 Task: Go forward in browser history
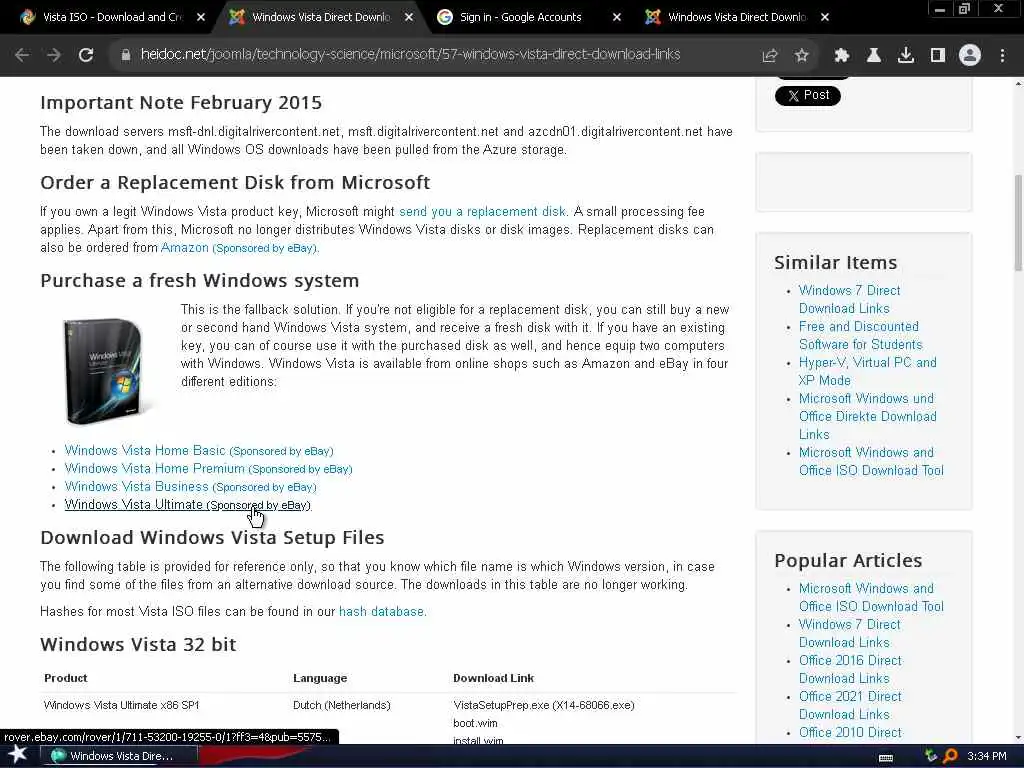(54, 55)
